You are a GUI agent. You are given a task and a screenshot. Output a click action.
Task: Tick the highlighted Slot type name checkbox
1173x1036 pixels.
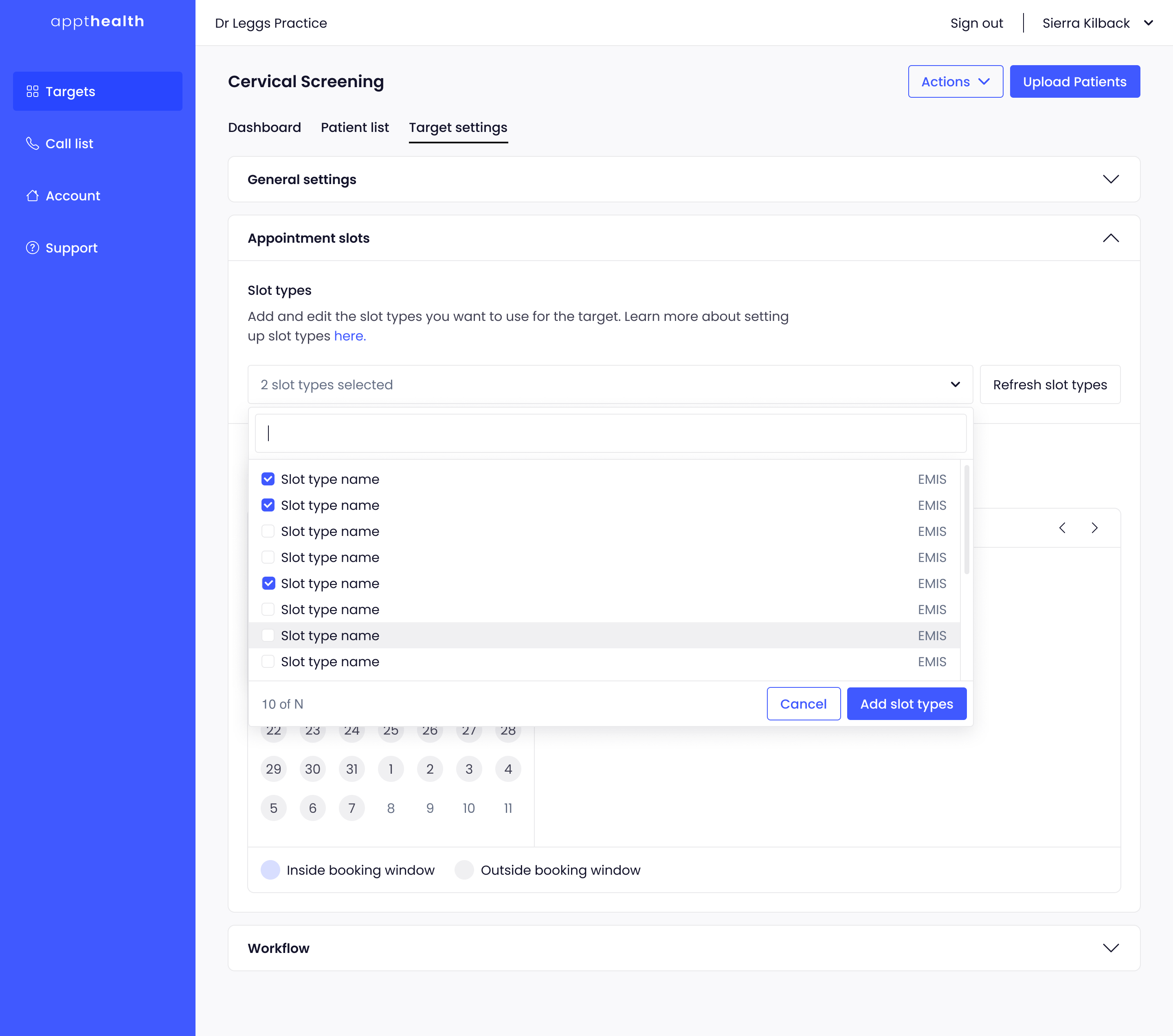268,636
